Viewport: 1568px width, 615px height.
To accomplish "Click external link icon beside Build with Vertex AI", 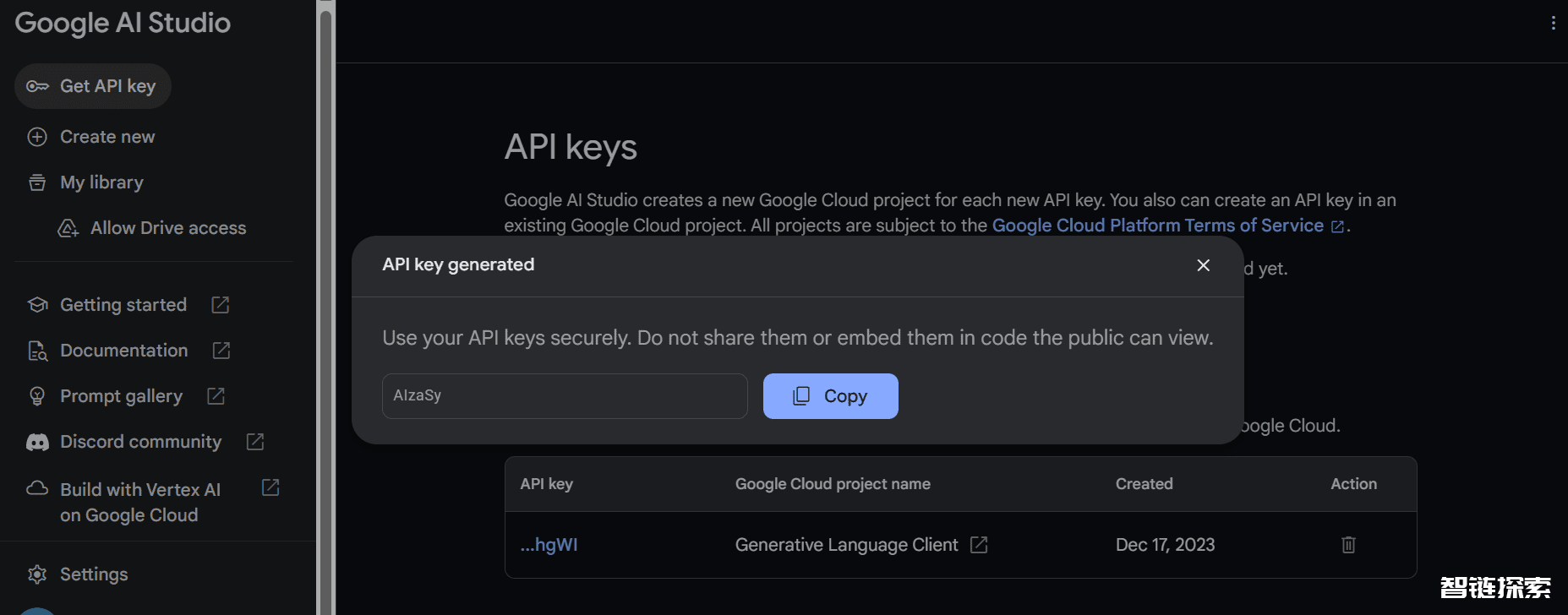I will click(x=270, y=487).
